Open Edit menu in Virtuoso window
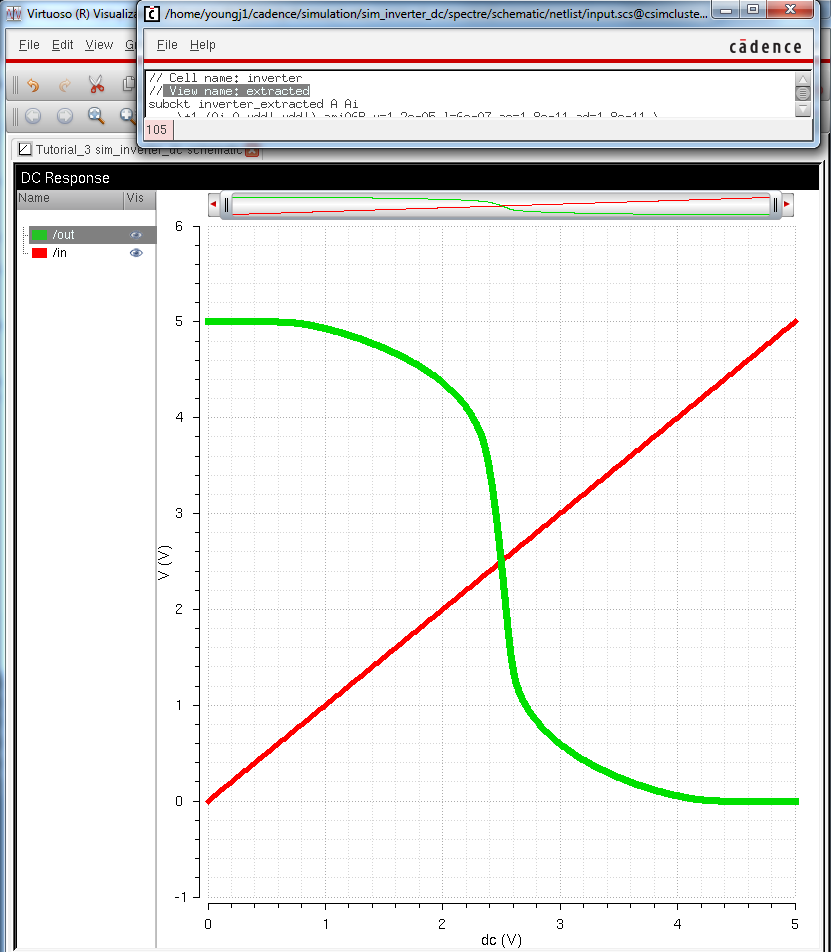Image resolution: width=831 pixels, height=952 pixels. click(63, 45)
